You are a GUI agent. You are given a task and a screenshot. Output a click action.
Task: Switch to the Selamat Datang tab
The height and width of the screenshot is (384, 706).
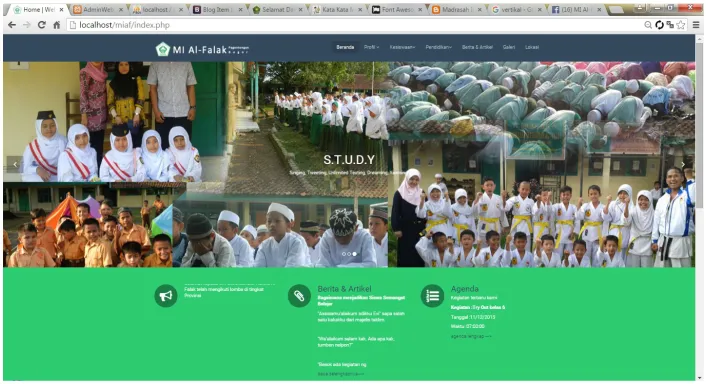point(275,9)
